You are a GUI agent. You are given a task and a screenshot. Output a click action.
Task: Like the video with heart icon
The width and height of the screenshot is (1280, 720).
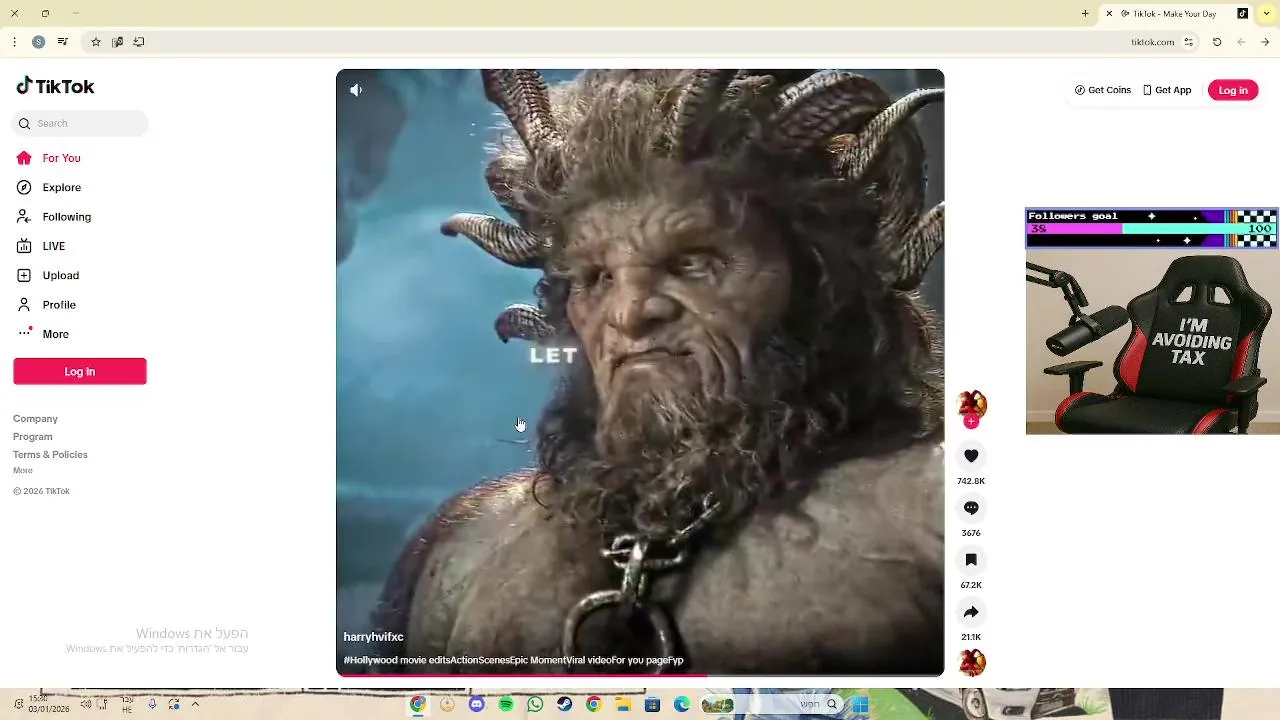pos(971,456)
